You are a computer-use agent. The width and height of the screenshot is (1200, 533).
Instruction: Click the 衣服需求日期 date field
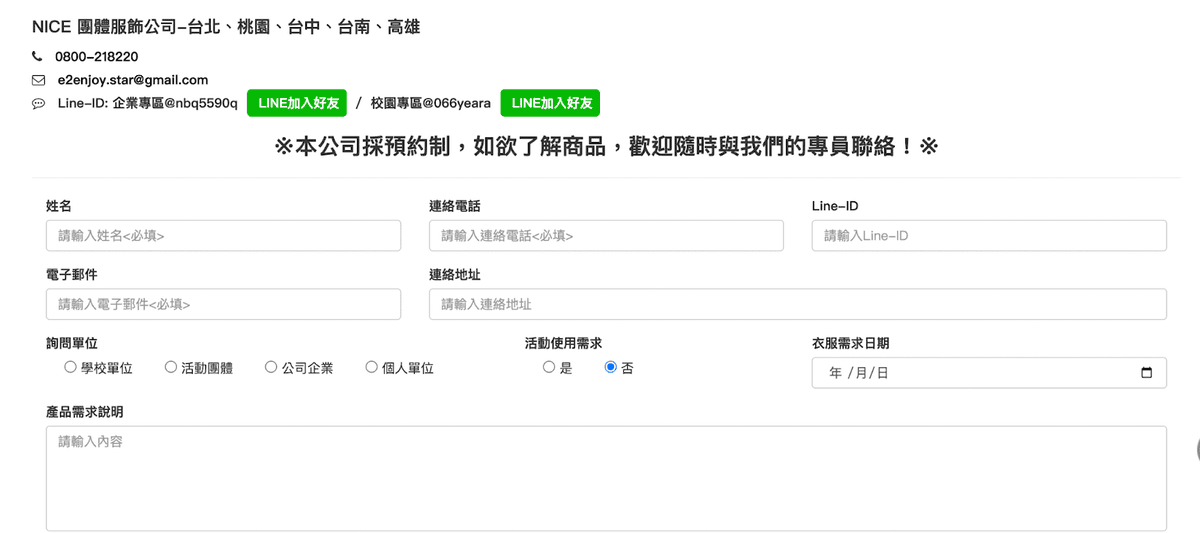[989, 373]
